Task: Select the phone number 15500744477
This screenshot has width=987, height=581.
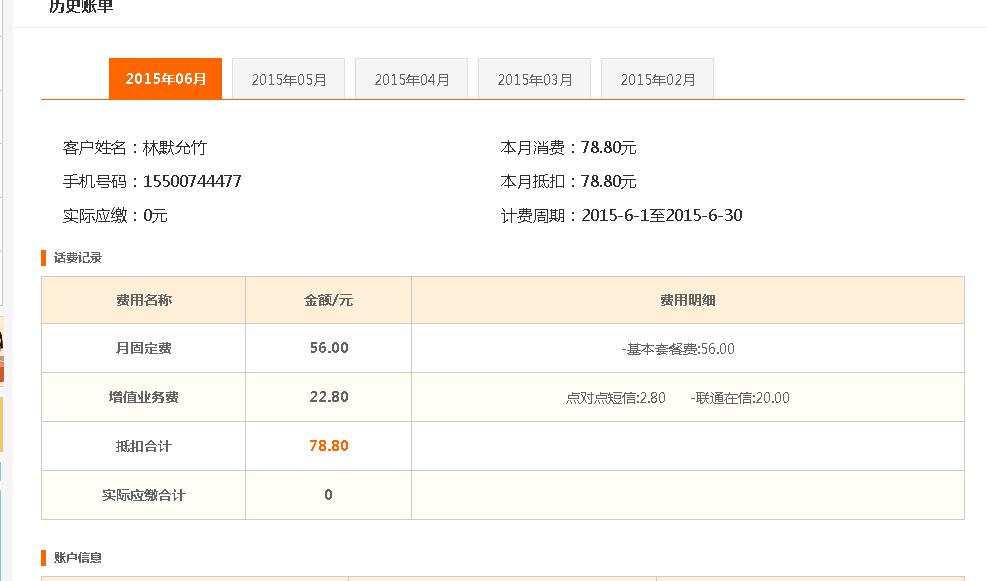Action: pyautogui.click(x=192, y=182)
